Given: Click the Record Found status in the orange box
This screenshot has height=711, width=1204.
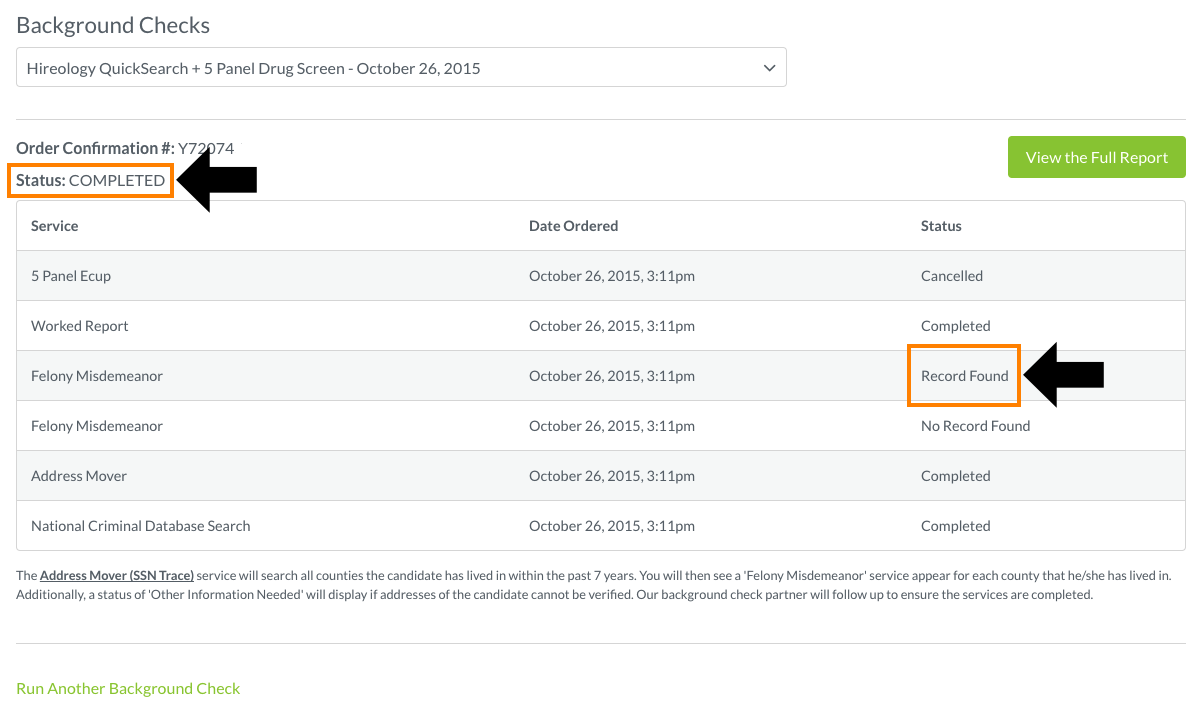Looking at the screenshot, I should point(965,376).
